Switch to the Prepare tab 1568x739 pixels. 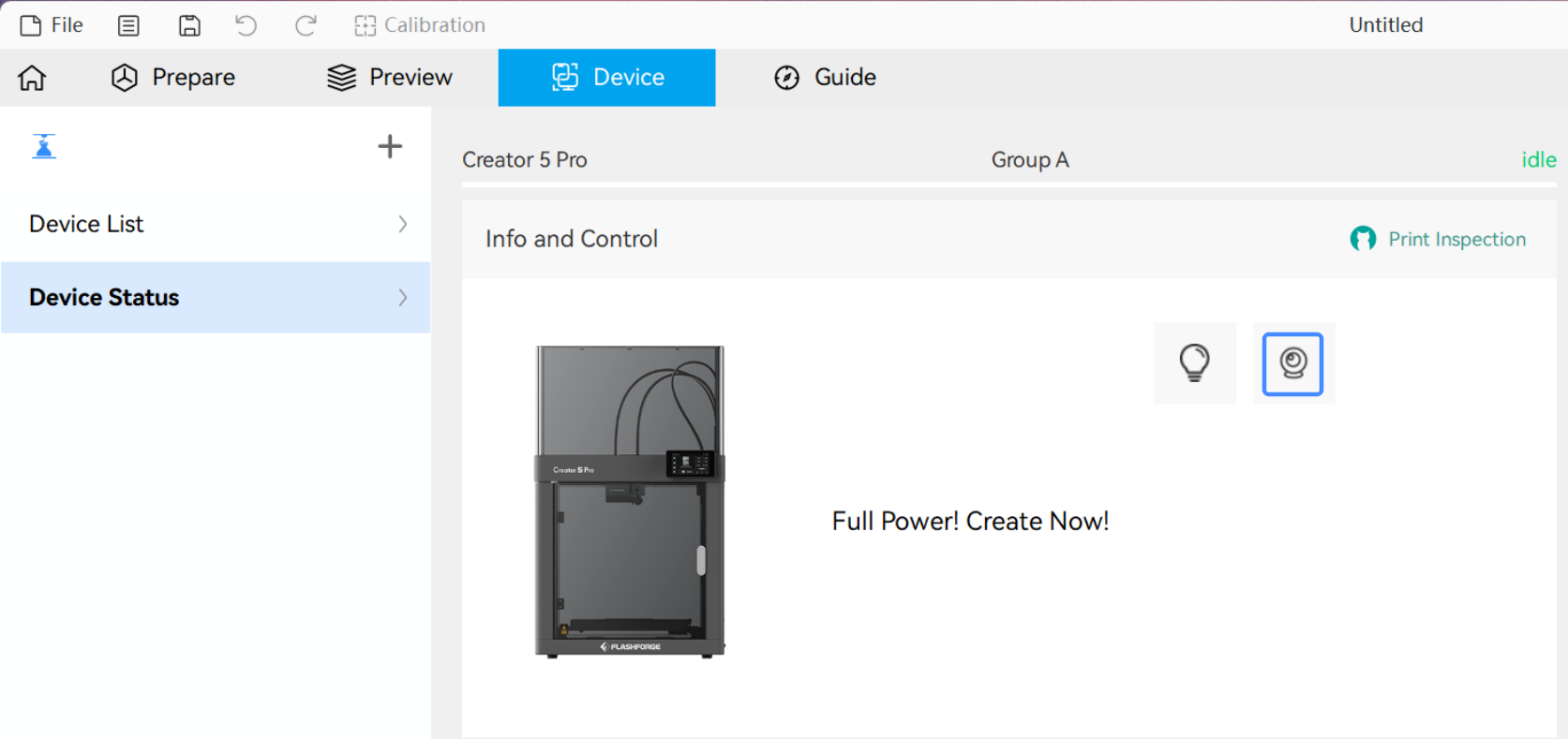point(173,78)
